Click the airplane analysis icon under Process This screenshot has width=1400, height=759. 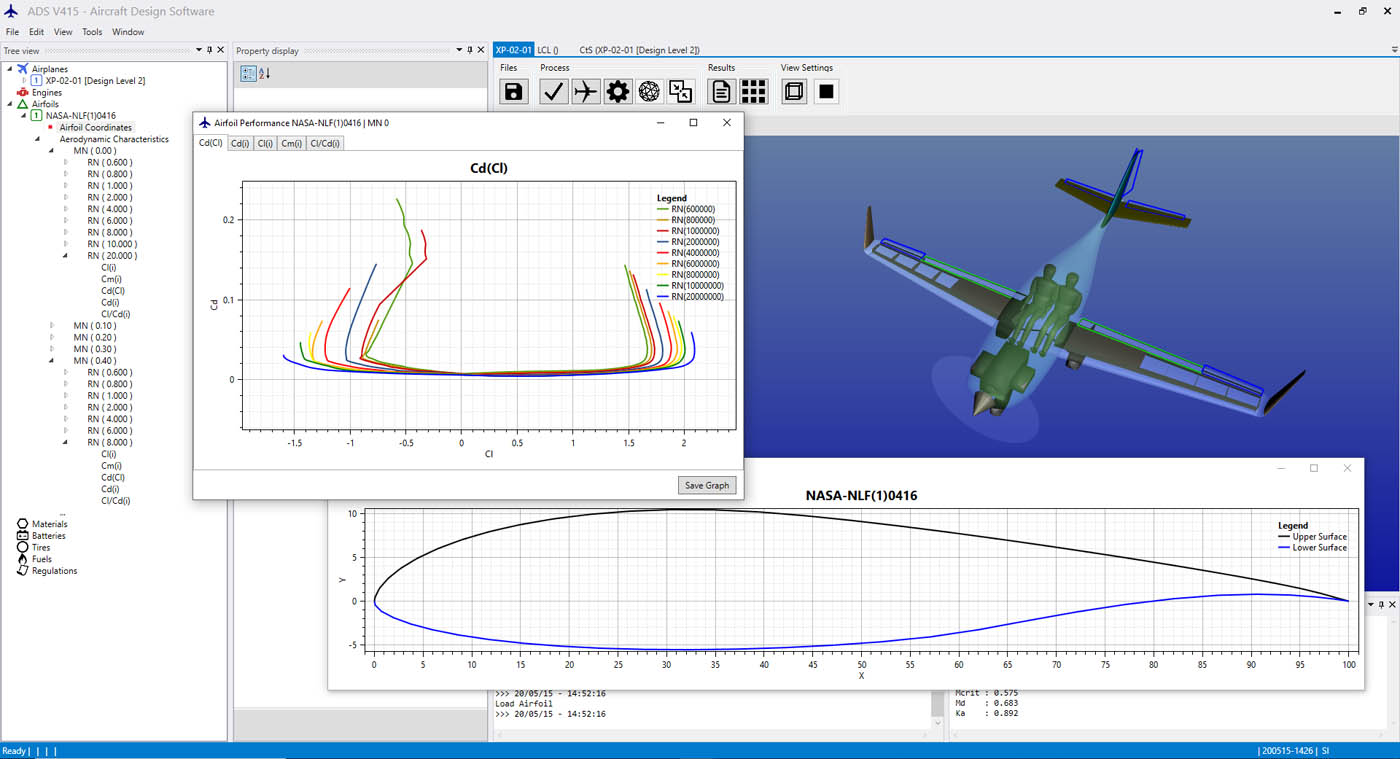tap(585, 91)
